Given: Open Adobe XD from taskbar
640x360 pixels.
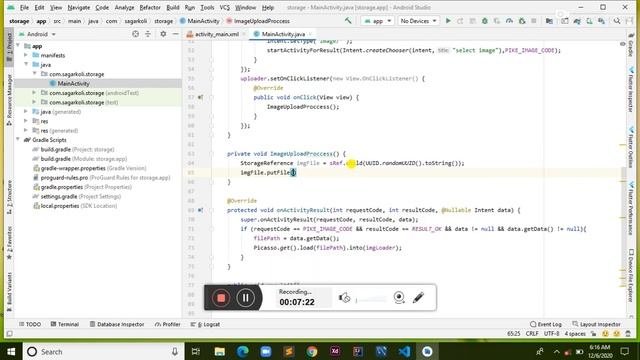Looking at the screenshot, I should pos(335,351).
